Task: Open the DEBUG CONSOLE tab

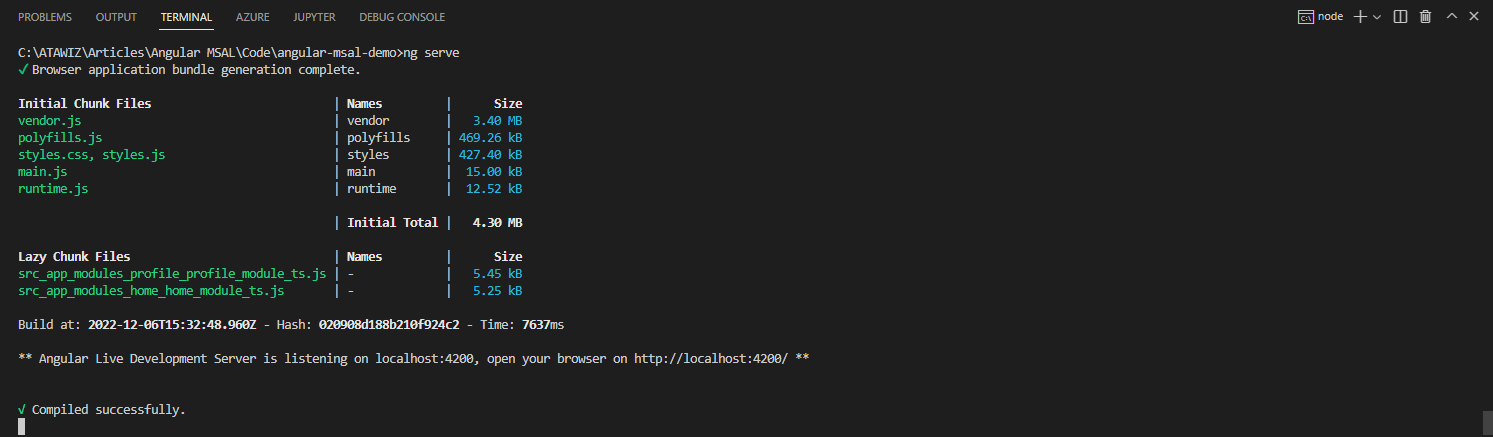Action: click(x=402, y=17)
